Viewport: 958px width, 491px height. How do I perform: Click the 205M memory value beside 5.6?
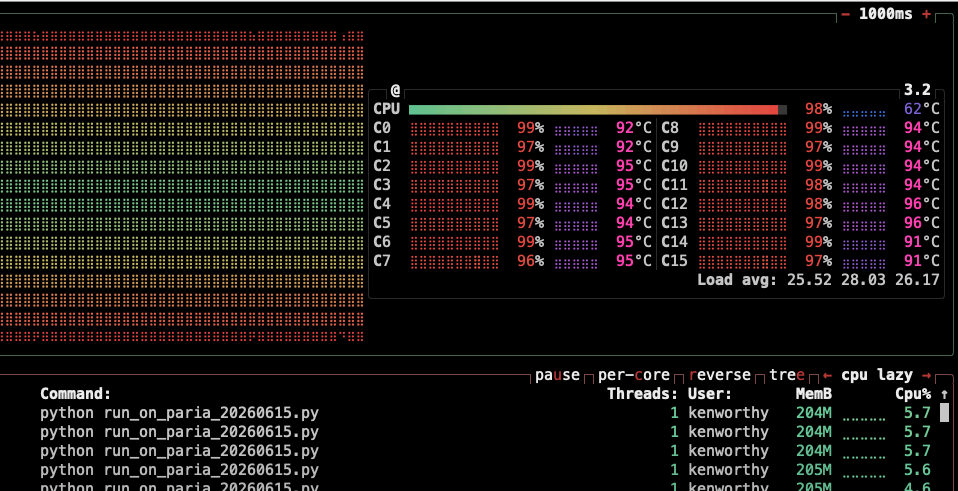coord(814,470)
